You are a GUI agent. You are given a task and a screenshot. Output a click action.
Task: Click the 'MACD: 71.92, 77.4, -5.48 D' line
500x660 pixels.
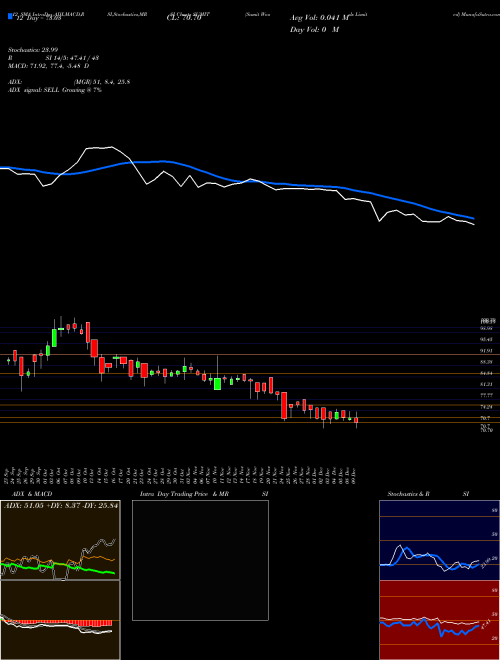click(48, 66)
